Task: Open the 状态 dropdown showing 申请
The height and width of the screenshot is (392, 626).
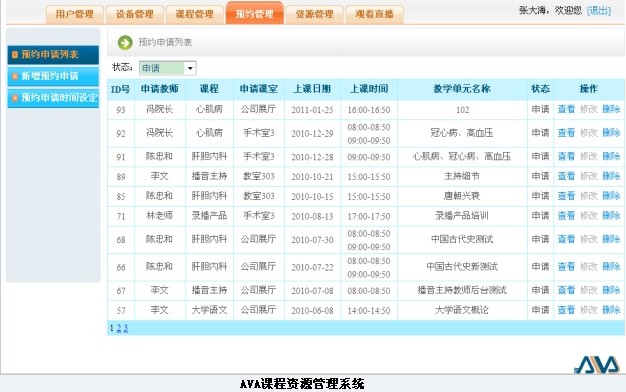Action: 168,68
